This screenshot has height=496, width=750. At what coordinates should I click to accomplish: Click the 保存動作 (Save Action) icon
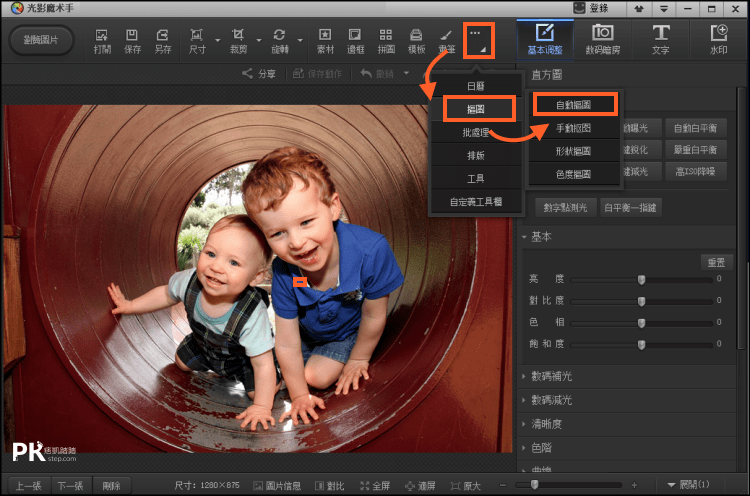tap(298, 74)
